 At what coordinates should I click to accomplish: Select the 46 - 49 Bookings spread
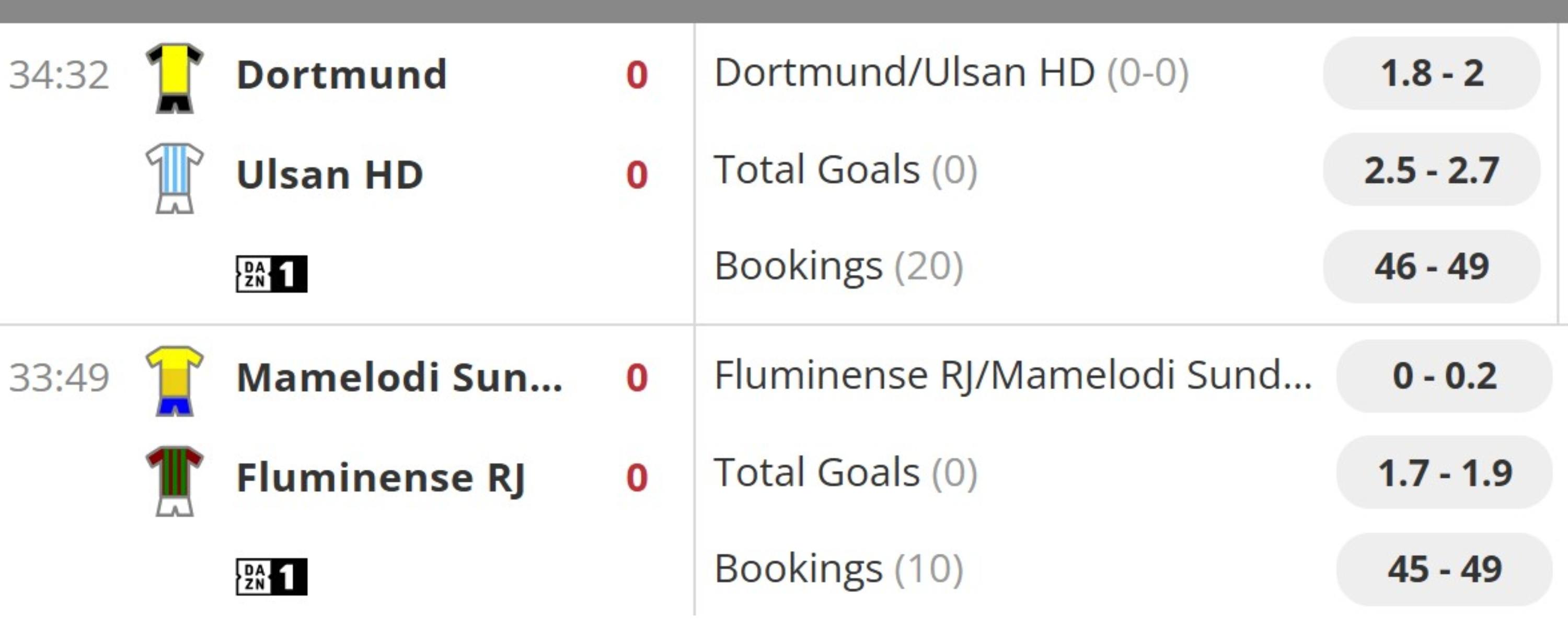1431,266
